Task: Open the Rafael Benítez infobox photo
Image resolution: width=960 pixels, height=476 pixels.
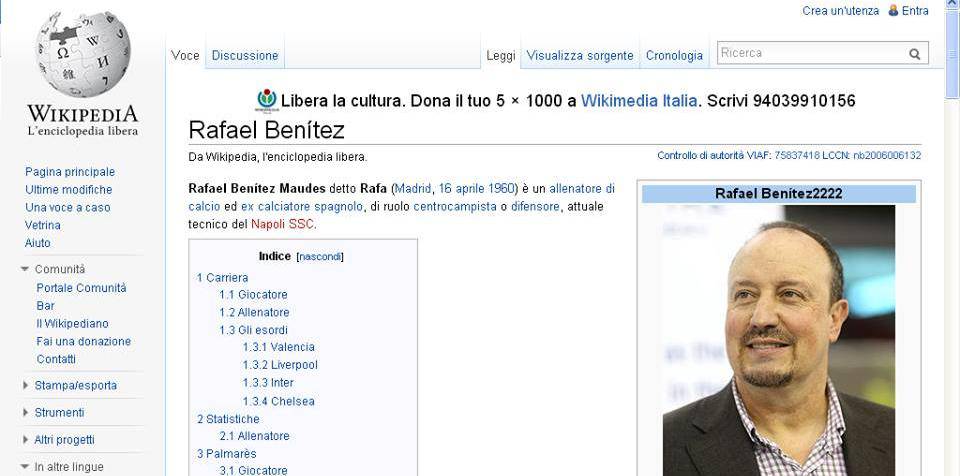Action: (x=779, y=341)
